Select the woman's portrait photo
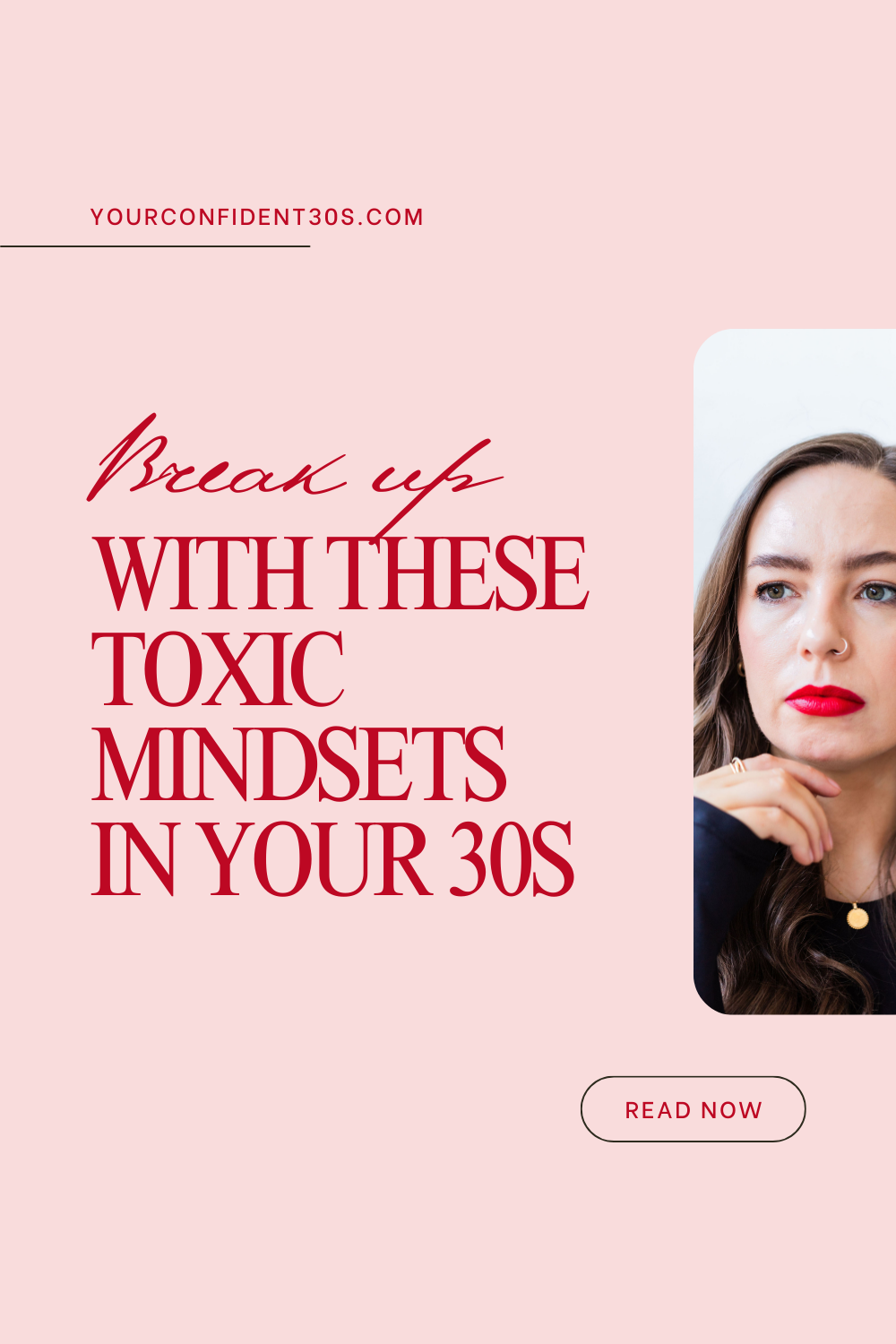This screenshot has height=1344, width=896. pyautogui.click(x=795, y=671)
